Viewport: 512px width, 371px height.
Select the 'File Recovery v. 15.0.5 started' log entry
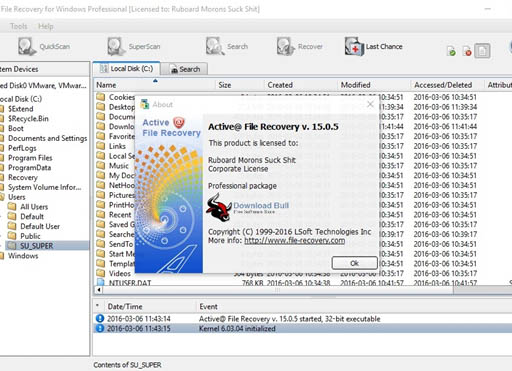(x=302, y=319)
